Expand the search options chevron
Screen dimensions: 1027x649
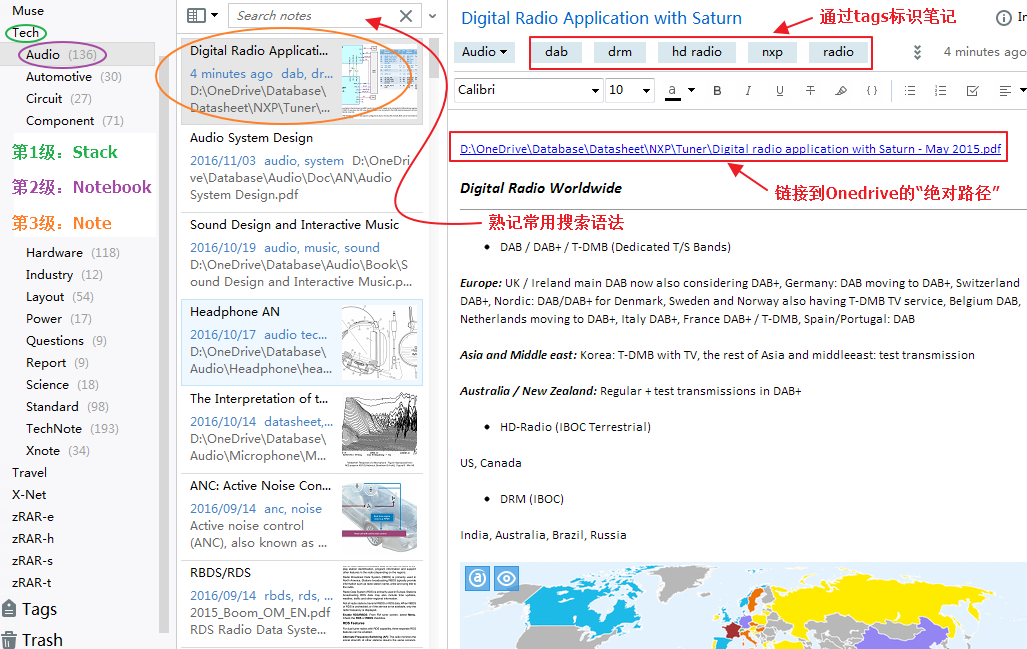(432, 16)
